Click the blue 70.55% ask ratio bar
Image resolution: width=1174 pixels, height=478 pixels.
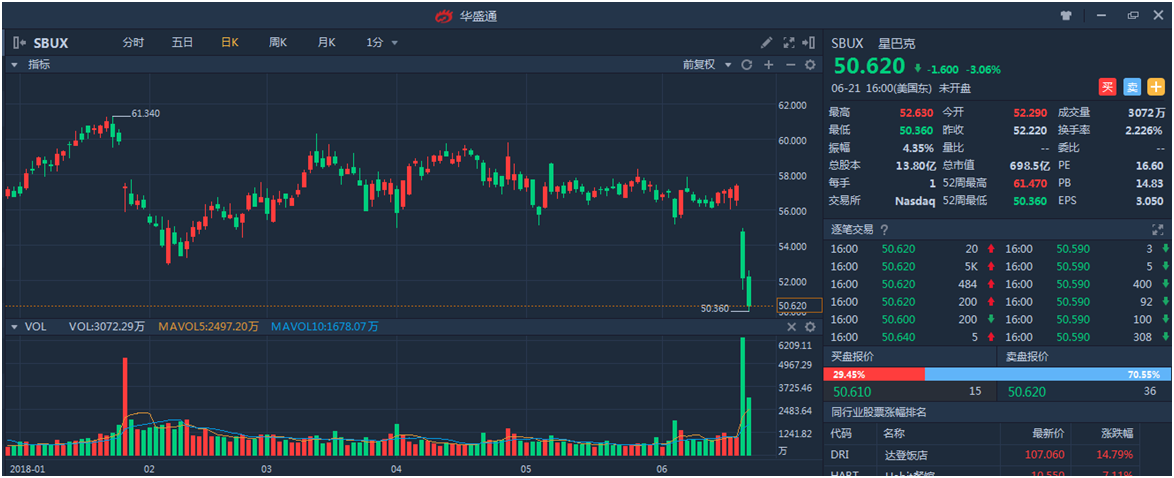(1047, 374)
